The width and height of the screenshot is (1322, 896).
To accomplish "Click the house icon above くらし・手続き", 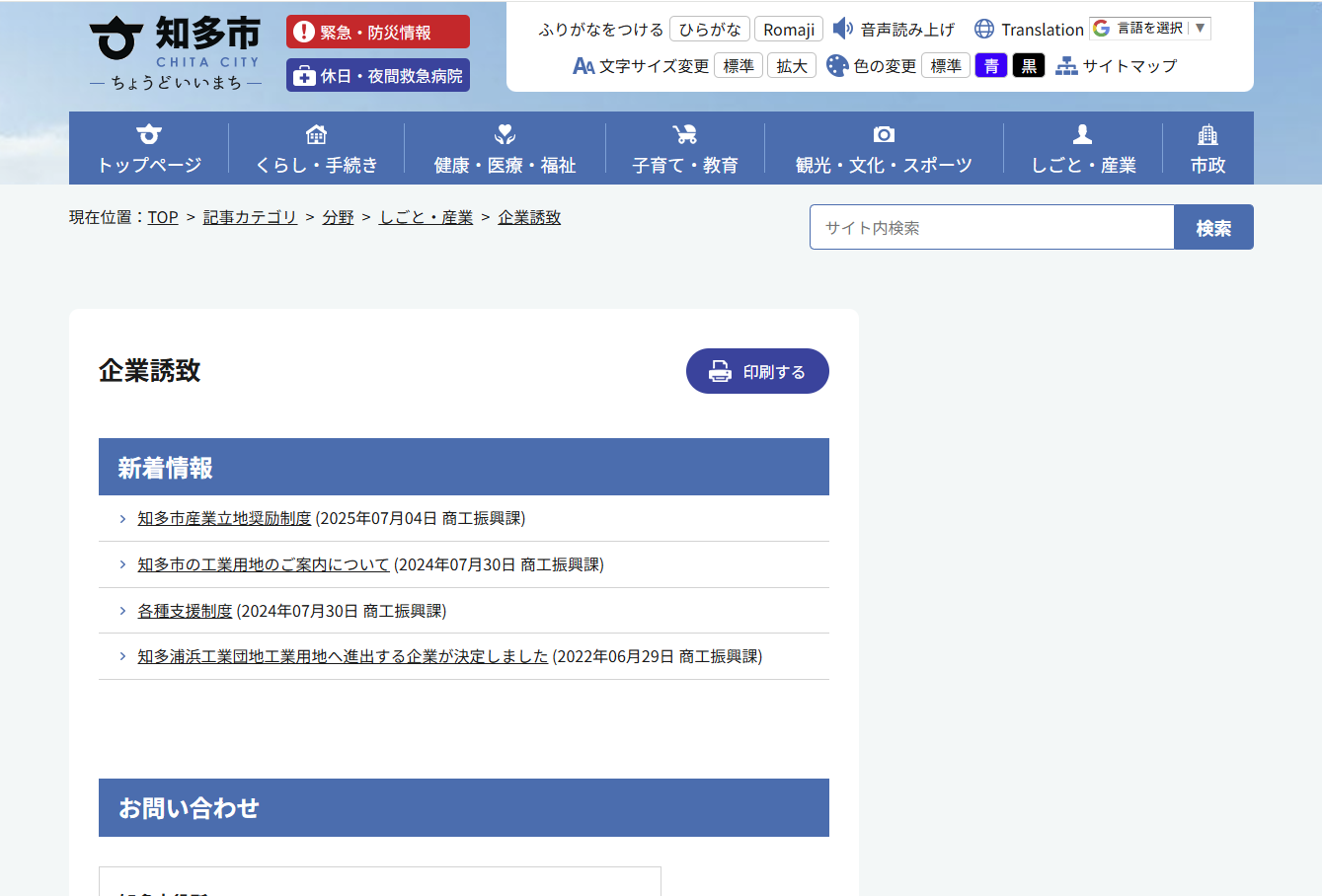I will (x=317, y=133).
